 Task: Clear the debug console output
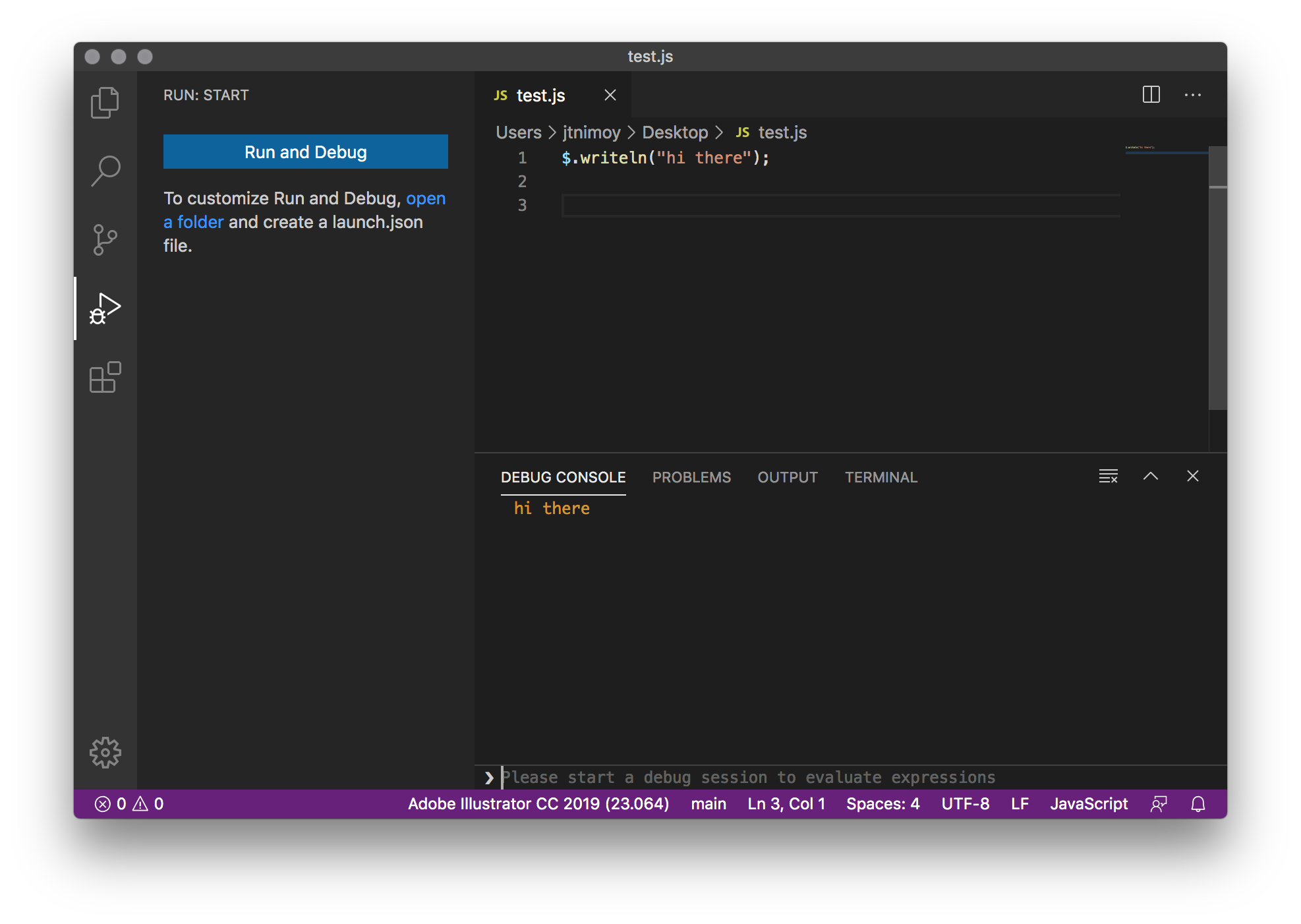click(x=1109, y=476)
